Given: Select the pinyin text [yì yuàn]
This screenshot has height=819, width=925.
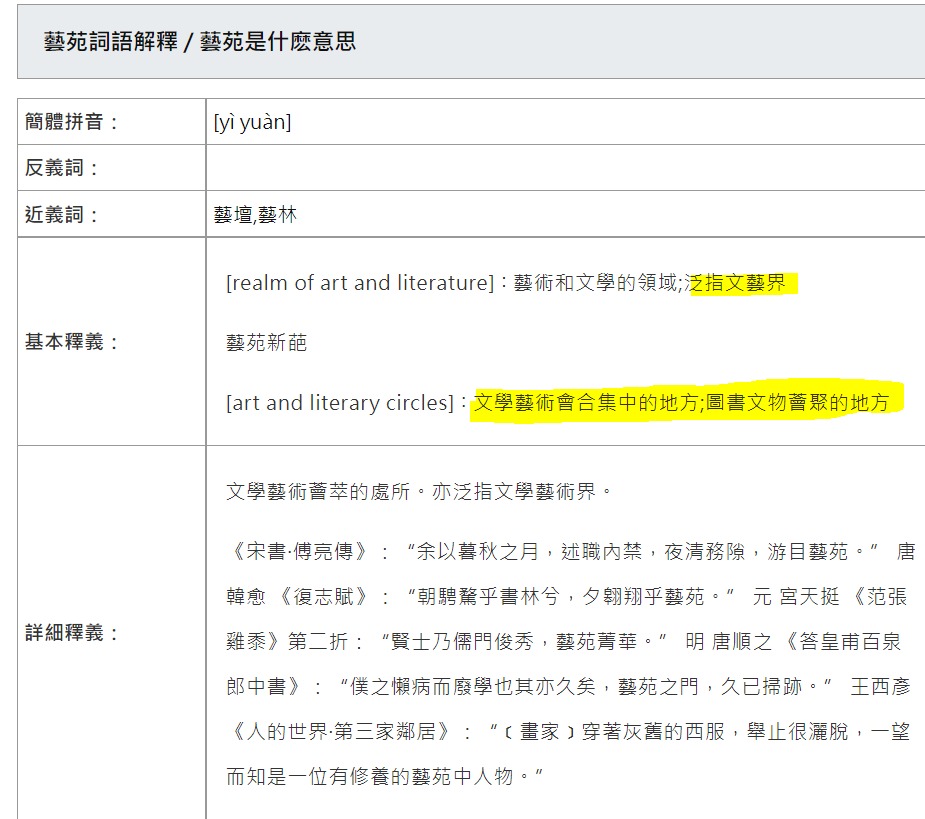Looking at the screenshot, I should point(252,122).
